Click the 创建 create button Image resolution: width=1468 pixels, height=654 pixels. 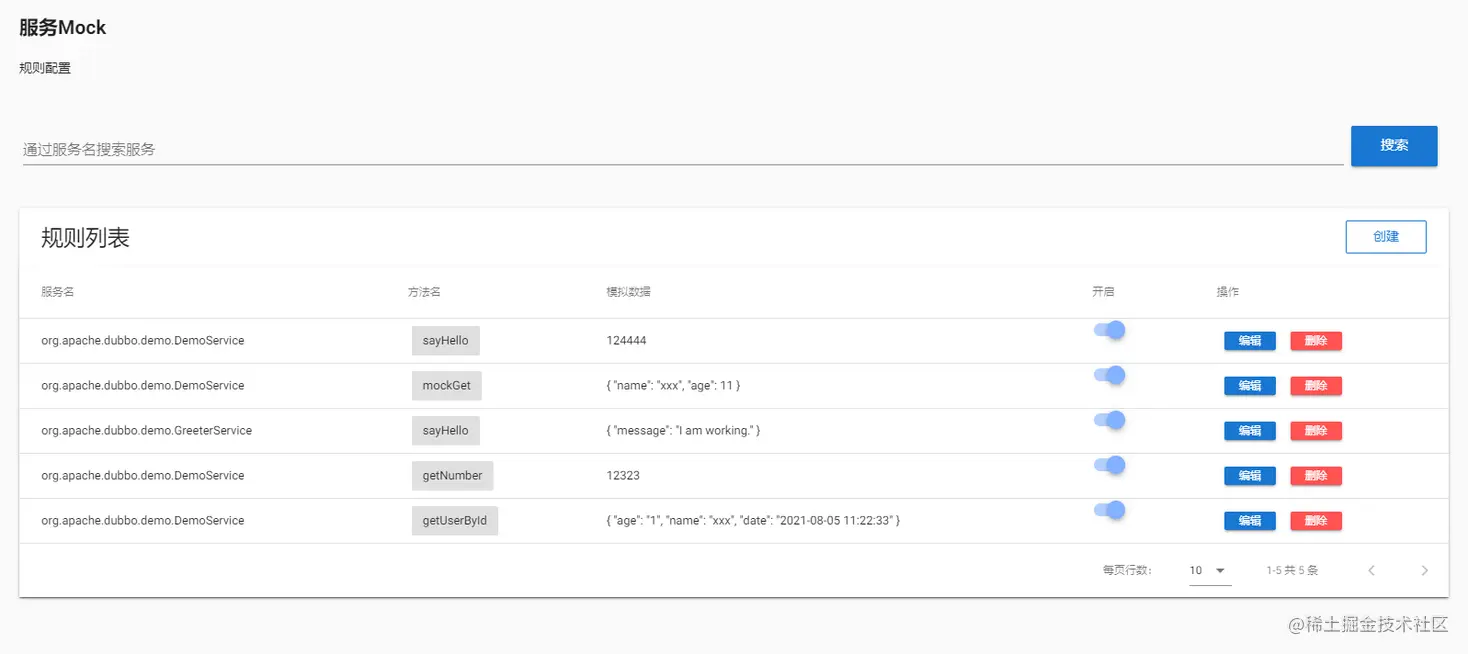pos(1386,237)
